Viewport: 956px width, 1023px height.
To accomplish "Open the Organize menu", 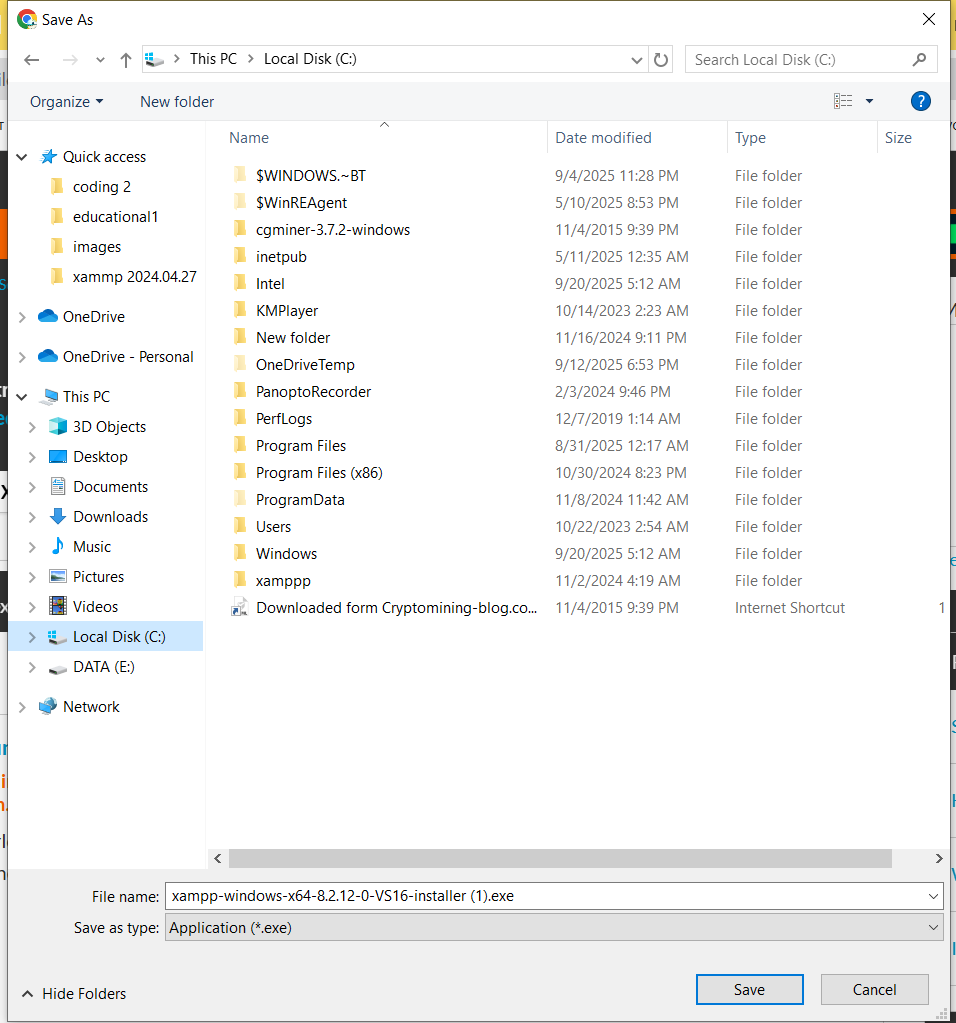I will (x=66, y=102).
